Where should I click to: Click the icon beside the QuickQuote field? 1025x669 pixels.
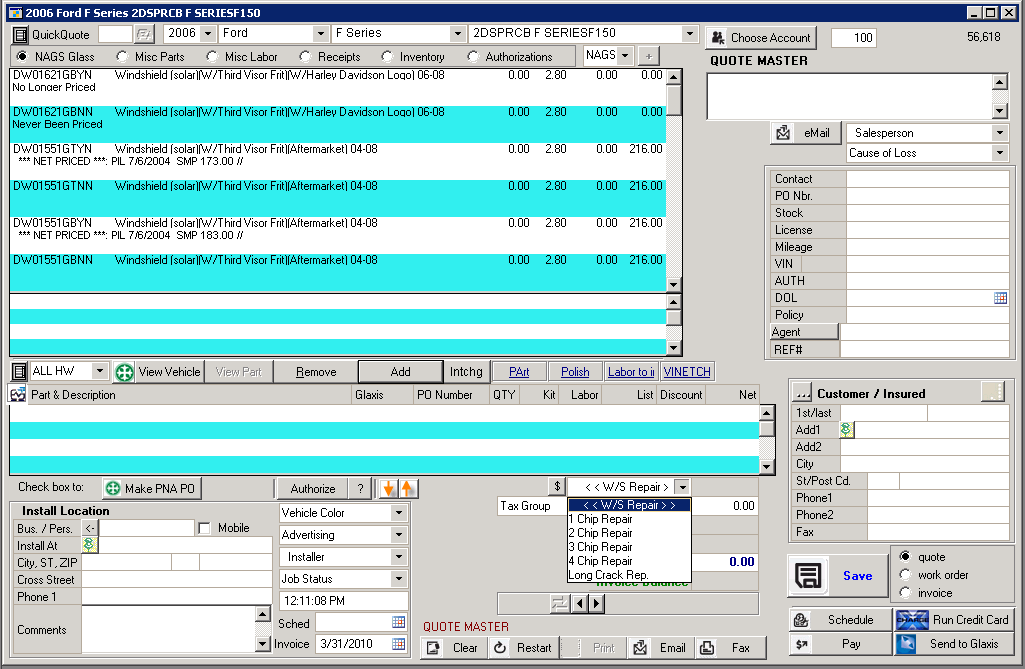click(144, 34)
